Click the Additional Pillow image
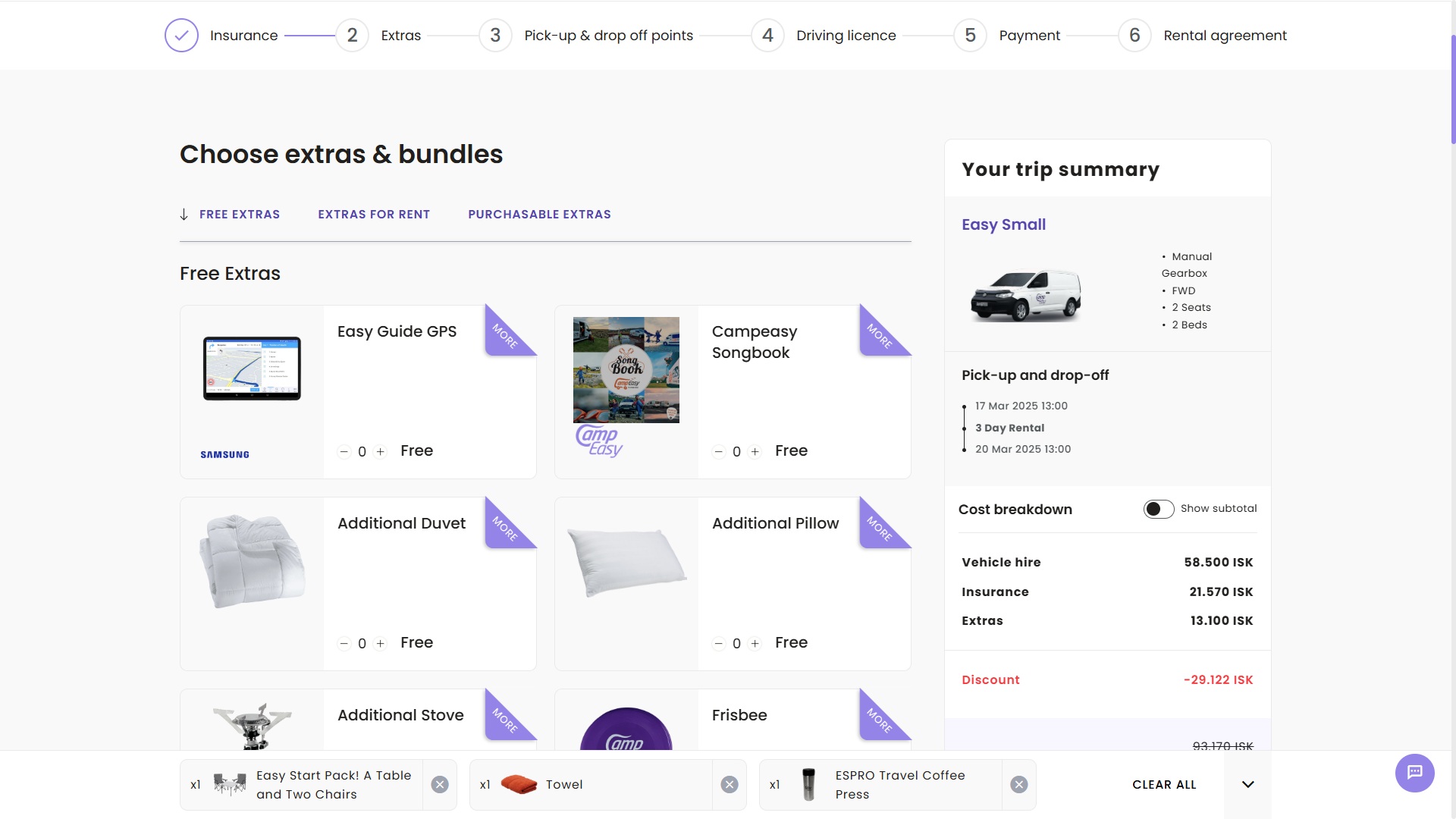Image resolution: width=1456 pixels, height=819 pixels. click(x=626, y=562)
